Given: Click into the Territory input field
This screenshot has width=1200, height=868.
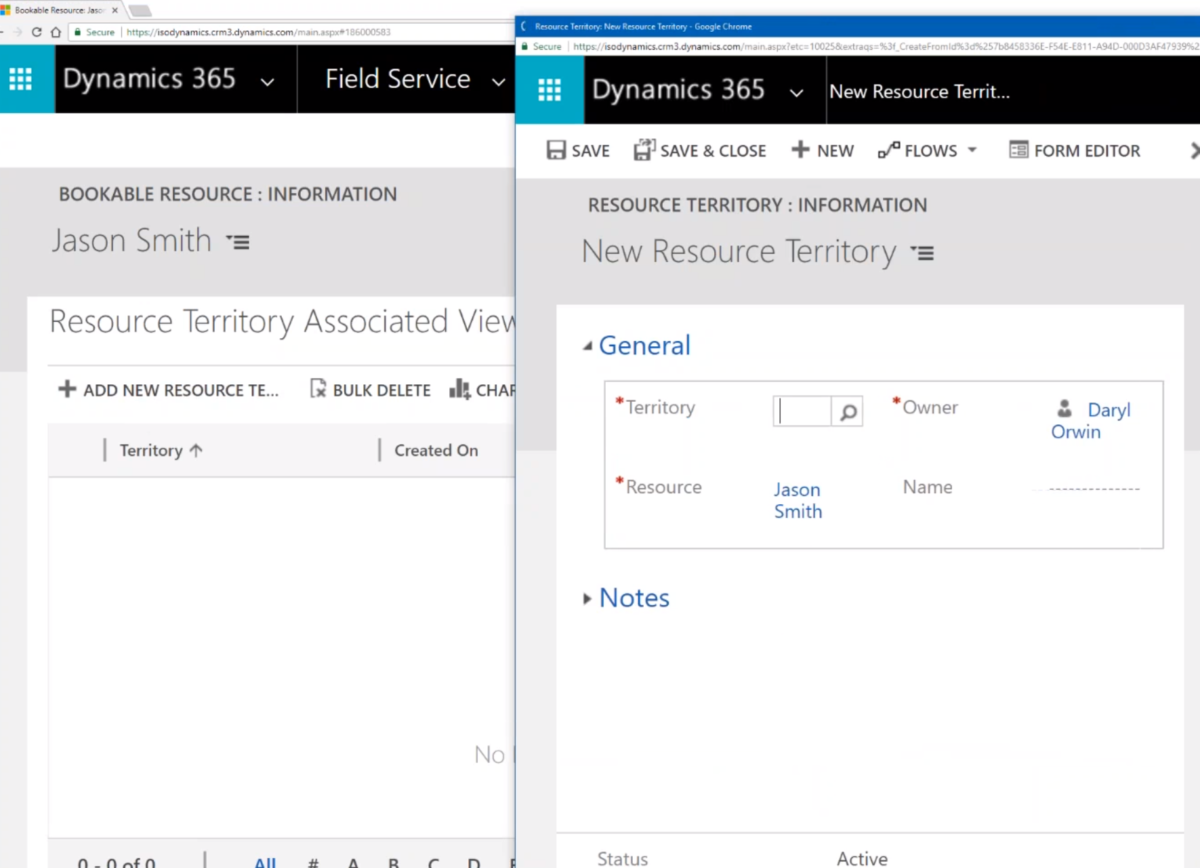Looking at the screenshot, I should tap(802, 412).
